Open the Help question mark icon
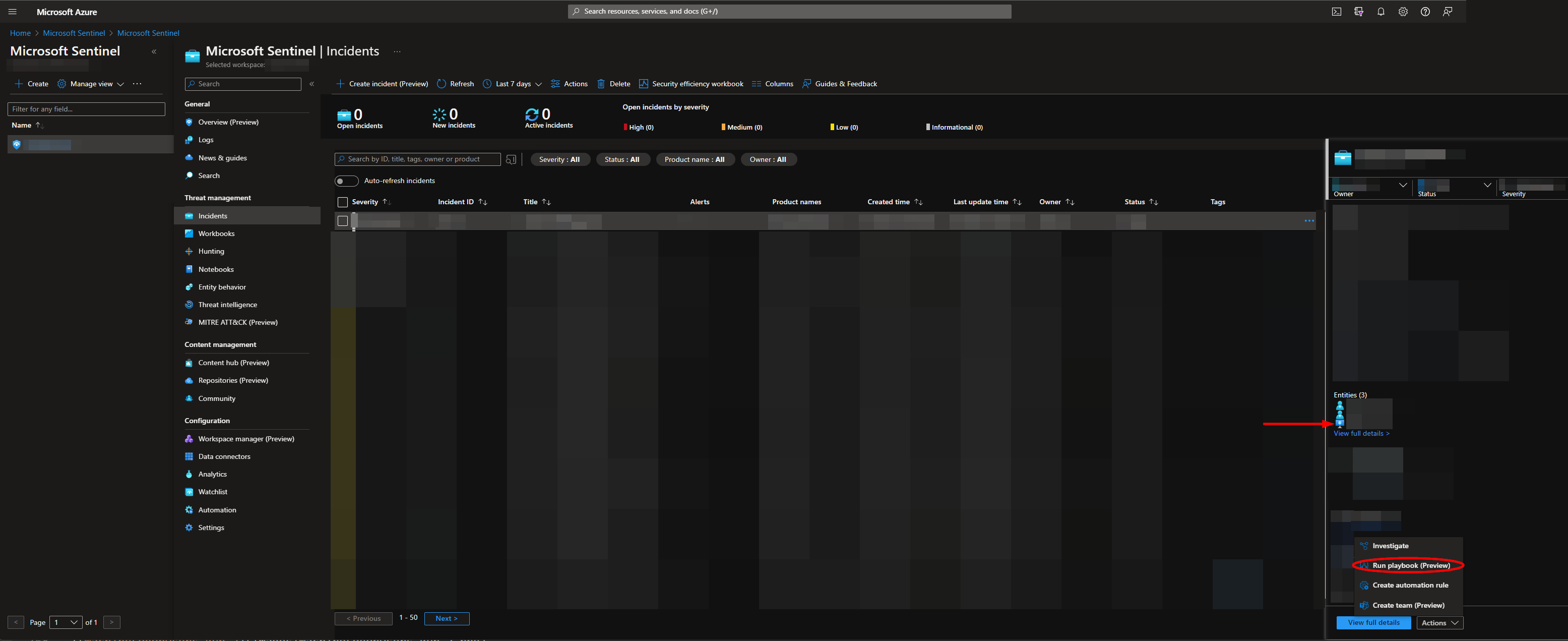Viewport: 1568px width, 641px height. (1425, 12)
